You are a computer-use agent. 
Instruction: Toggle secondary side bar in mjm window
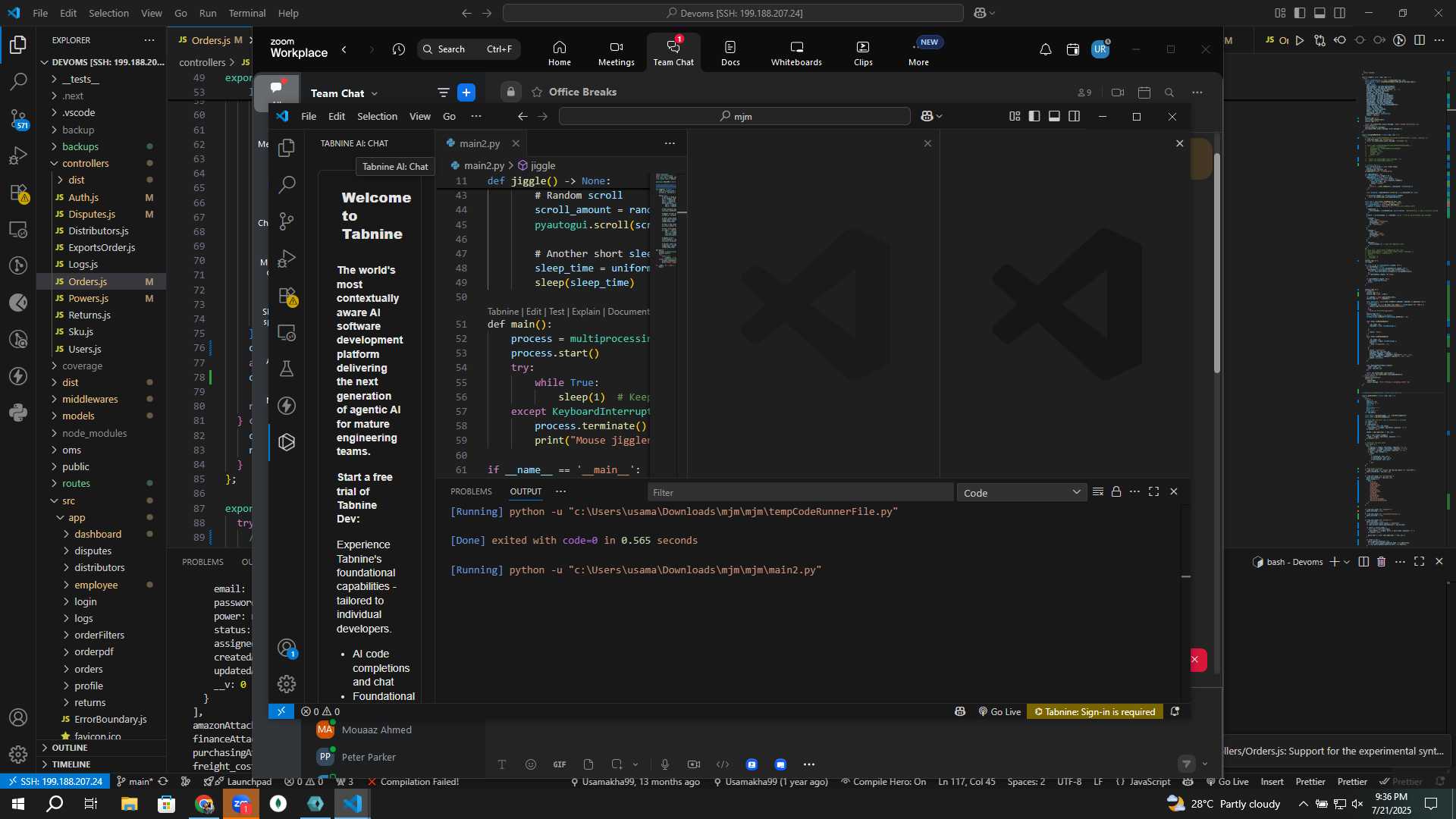coord(1074,116)
